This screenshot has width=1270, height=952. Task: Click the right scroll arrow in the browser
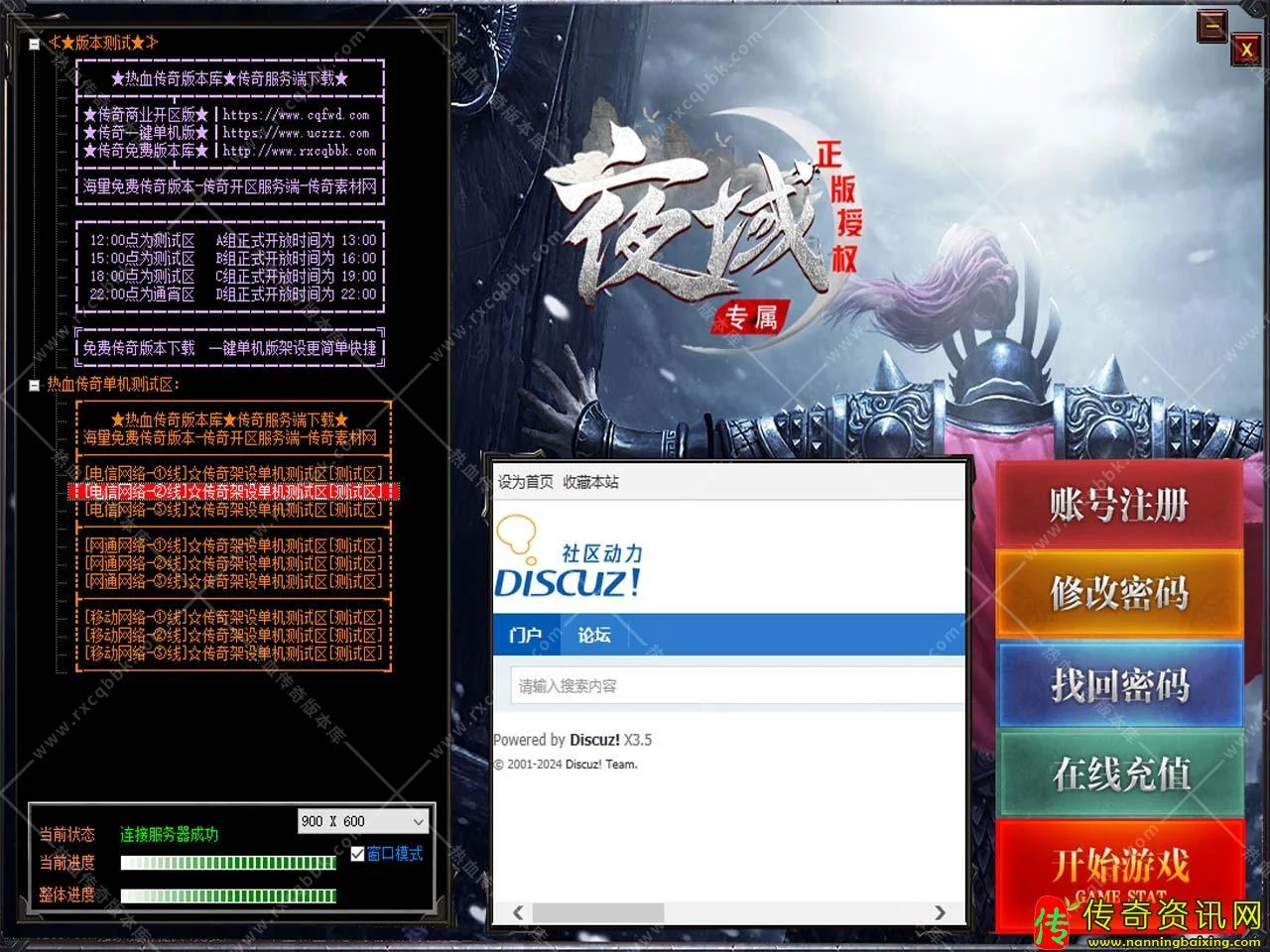940,912
